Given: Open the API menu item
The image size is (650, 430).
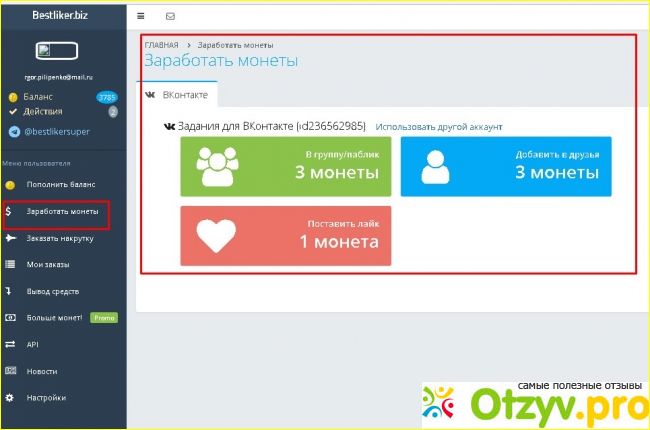Looking at the screenshot, I should 32,344.
